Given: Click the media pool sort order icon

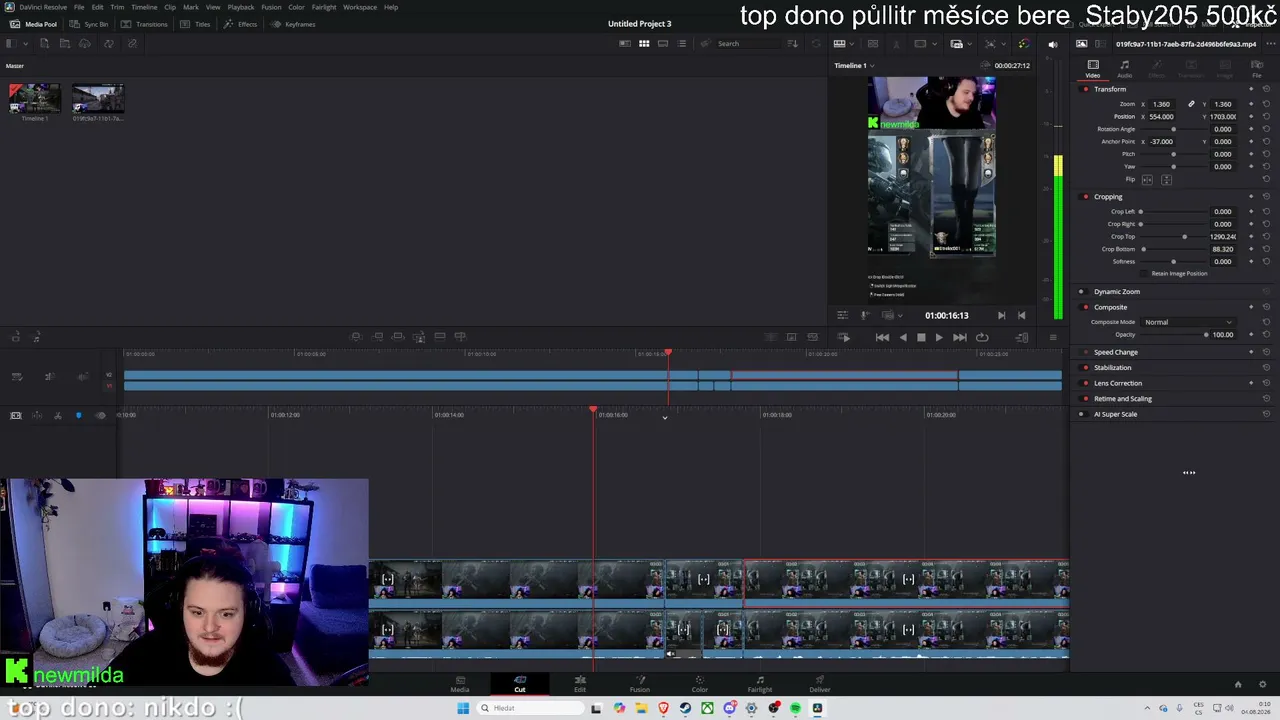Looking at the screenshot, I should tap(793, 44).
